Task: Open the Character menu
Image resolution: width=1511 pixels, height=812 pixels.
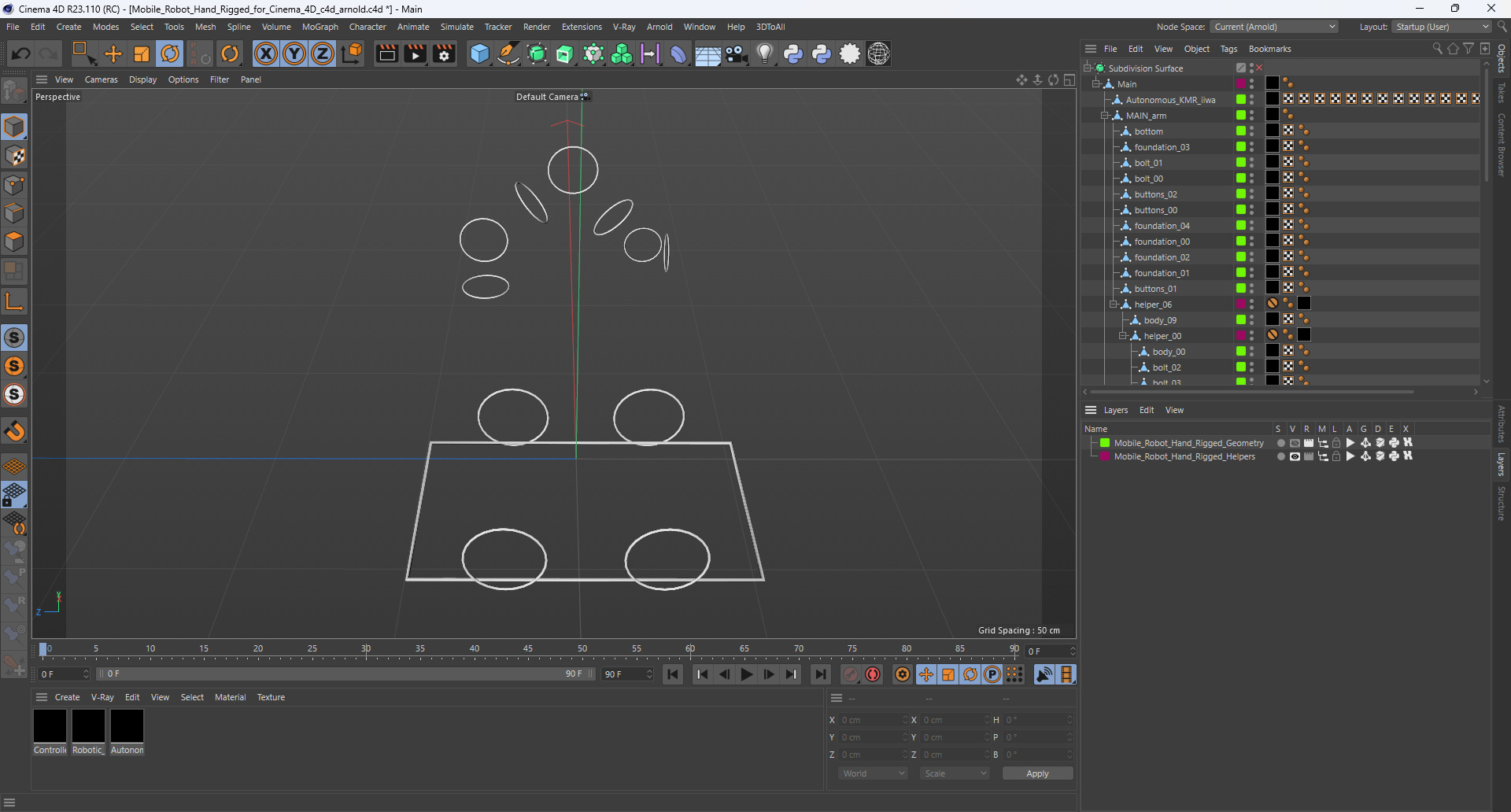Action: pyautogui.click(x=368, y=27)
